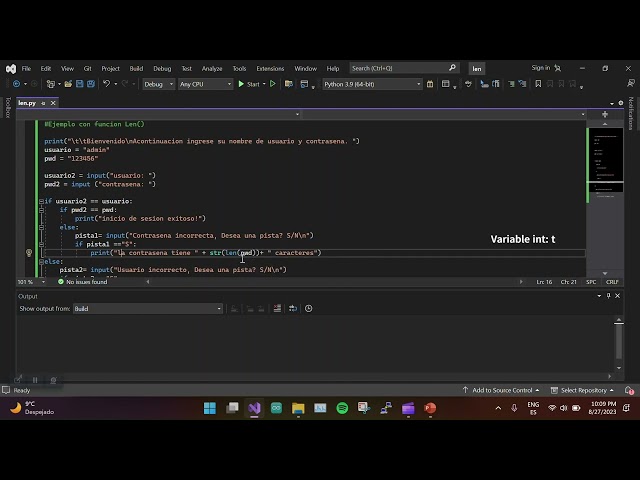
Task: Open the Git menu
Action: pyautogui.click(x=87, y=69)
